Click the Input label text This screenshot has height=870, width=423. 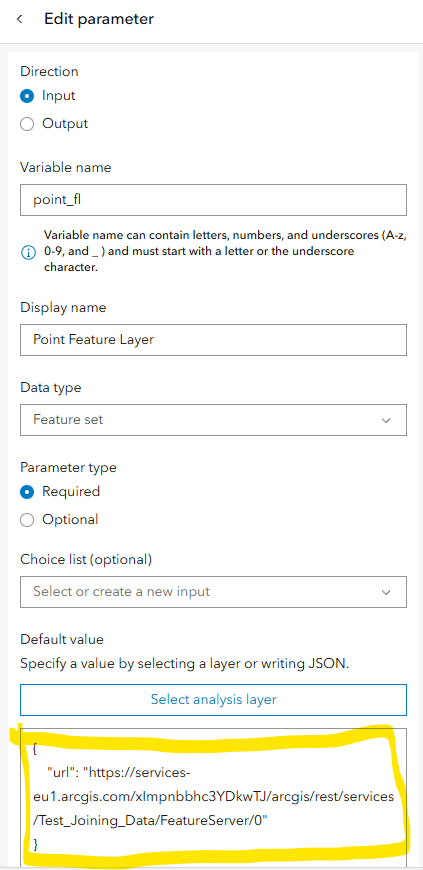[58, 96]
